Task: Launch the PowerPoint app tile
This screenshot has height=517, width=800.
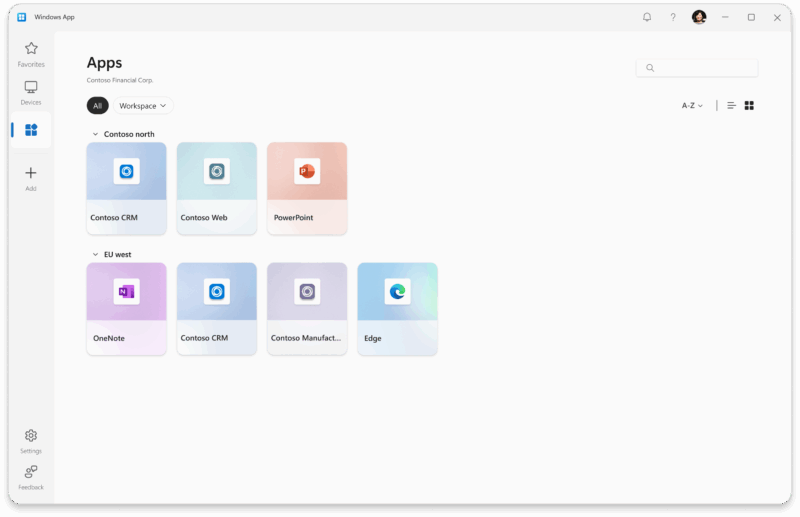Action: click(307, 188)
